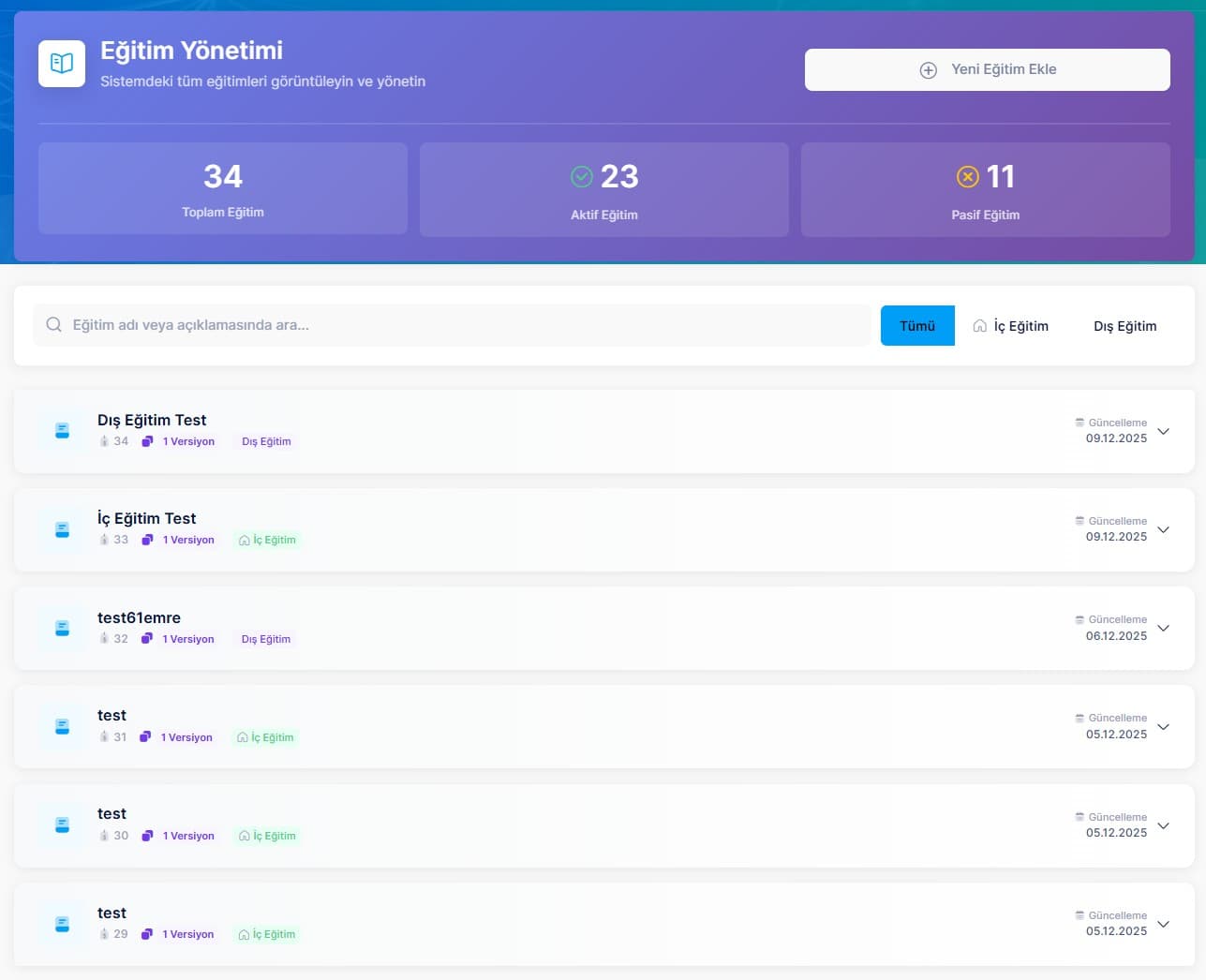The width and height of the screenshot is (1206, 980).
Task: Click the Toplam Eğitim statistics card showing 34
Action: pyautogui.click(x=222, y=188)
